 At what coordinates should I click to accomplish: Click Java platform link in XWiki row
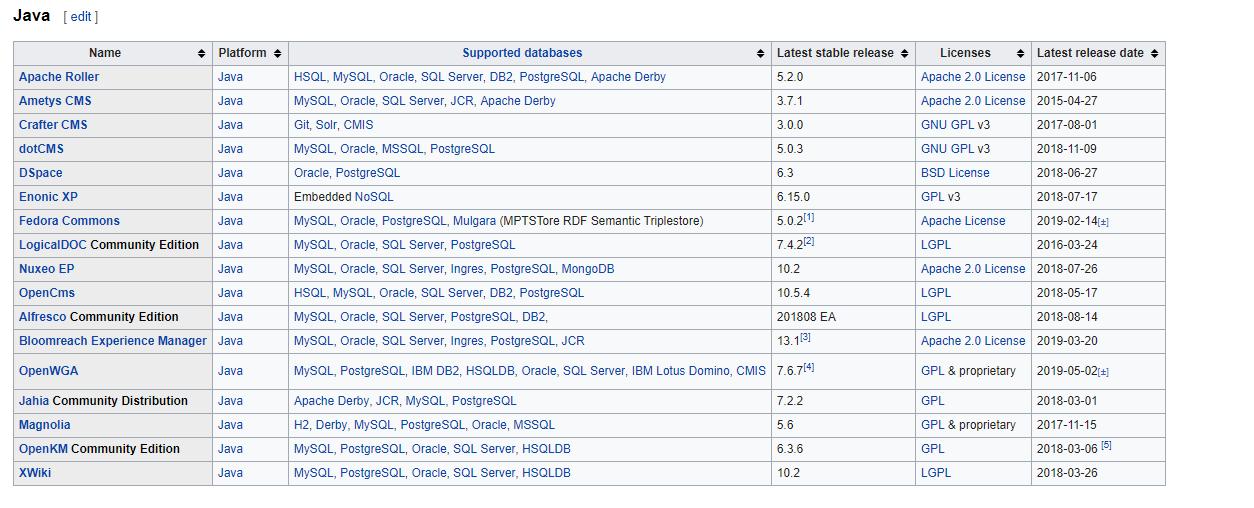point(230,473)
